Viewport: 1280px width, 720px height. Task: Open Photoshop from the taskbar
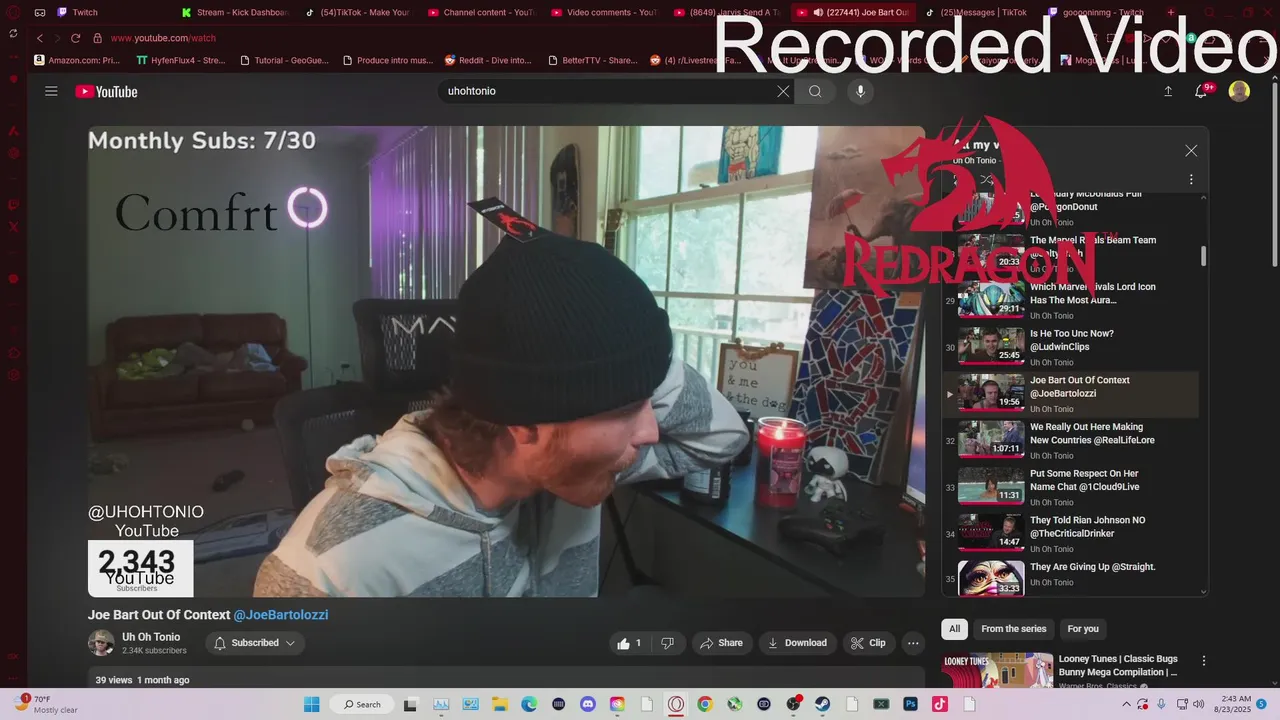click(x=911, y=704)
